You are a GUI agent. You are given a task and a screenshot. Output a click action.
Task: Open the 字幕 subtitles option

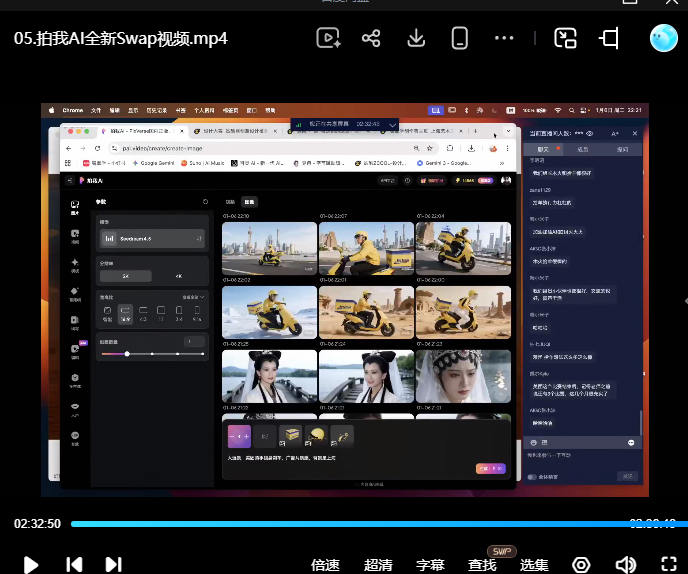coord(430,565)
